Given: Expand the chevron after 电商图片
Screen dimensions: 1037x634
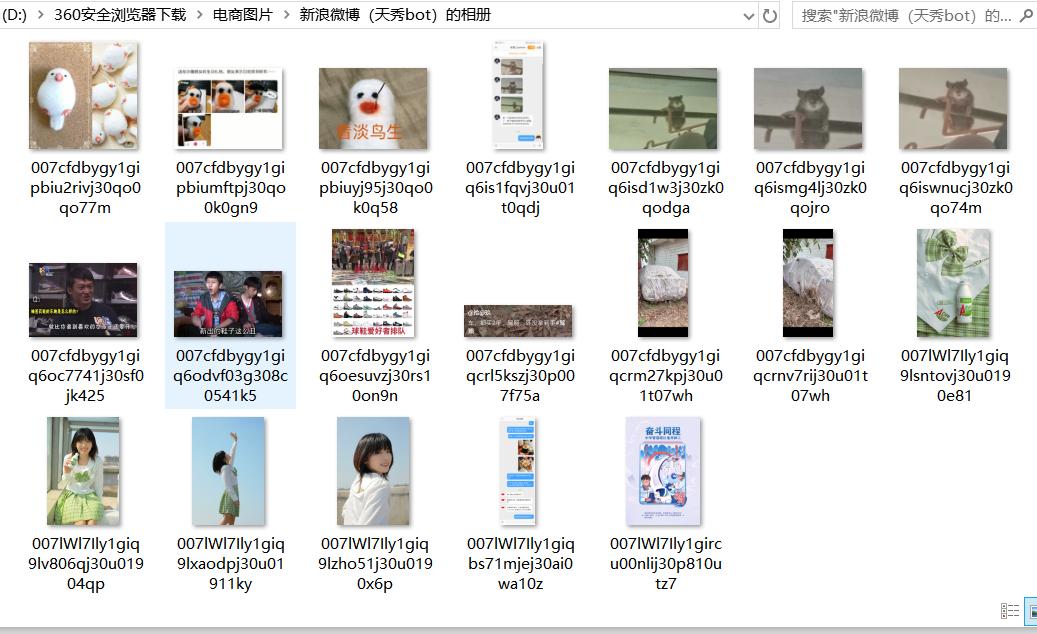Looking at the screenshot, I should (286, 15).
